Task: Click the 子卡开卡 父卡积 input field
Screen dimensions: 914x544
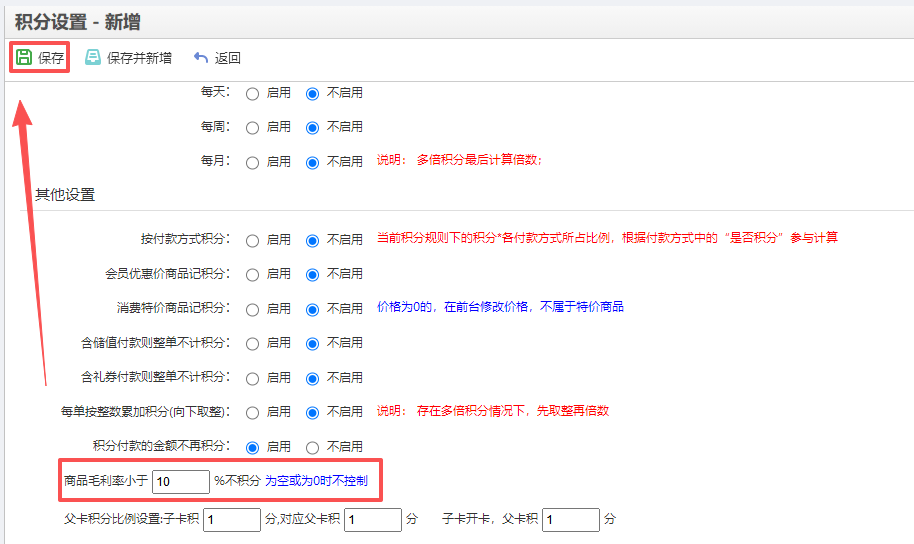Action: click(x=571, y=520)
